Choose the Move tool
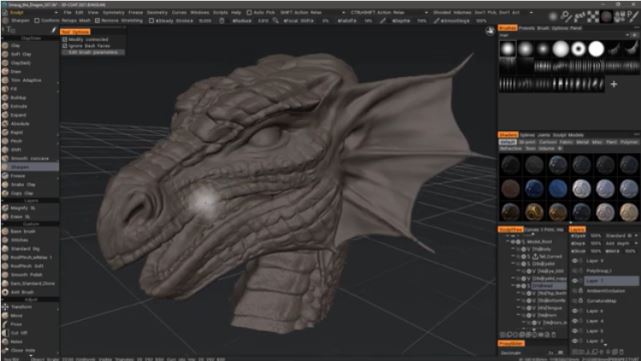This screenshot has height=361, width=641. (16, 316)
